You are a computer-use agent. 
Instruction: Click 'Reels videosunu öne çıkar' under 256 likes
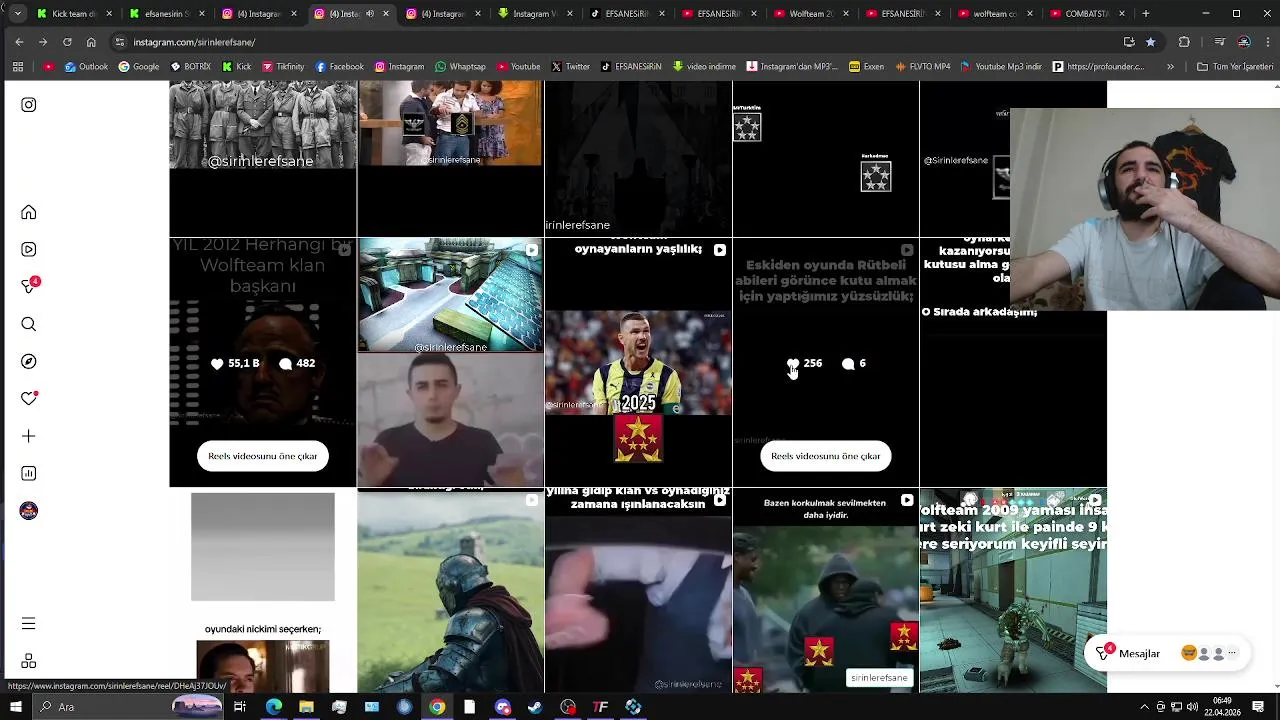(x=825, y=456)
